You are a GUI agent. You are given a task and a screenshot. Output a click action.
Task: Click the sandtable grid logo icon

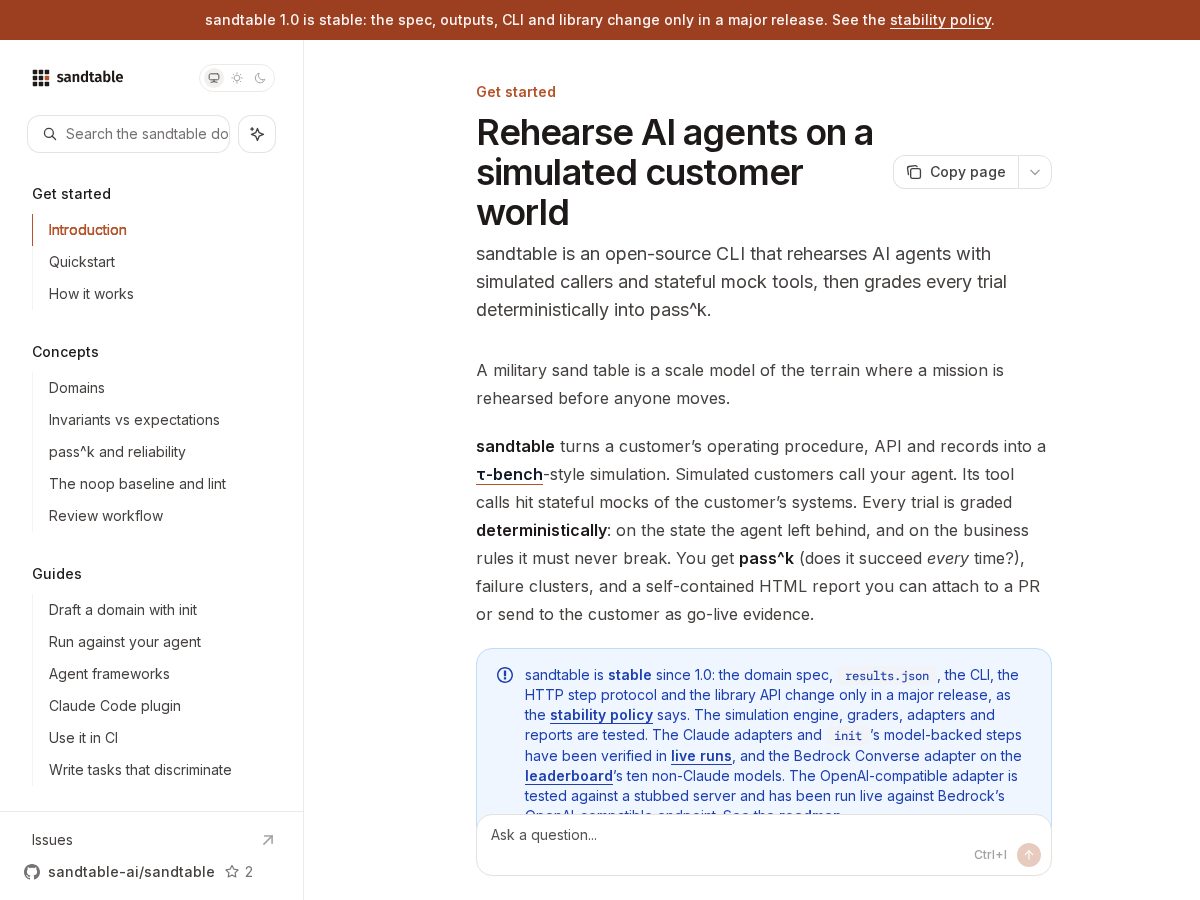coord(41,78)
